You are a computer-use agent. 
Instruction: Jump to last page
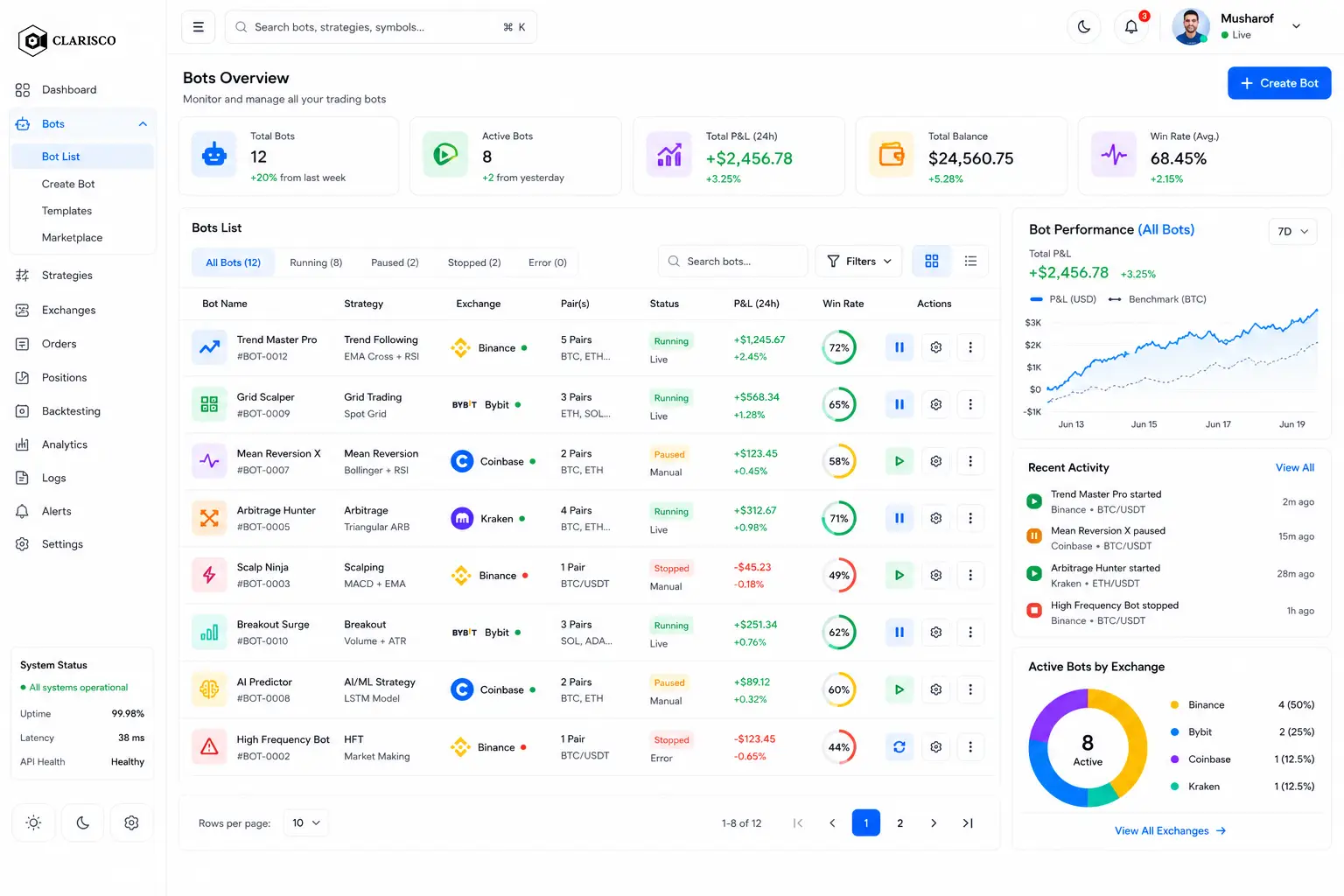968,823
